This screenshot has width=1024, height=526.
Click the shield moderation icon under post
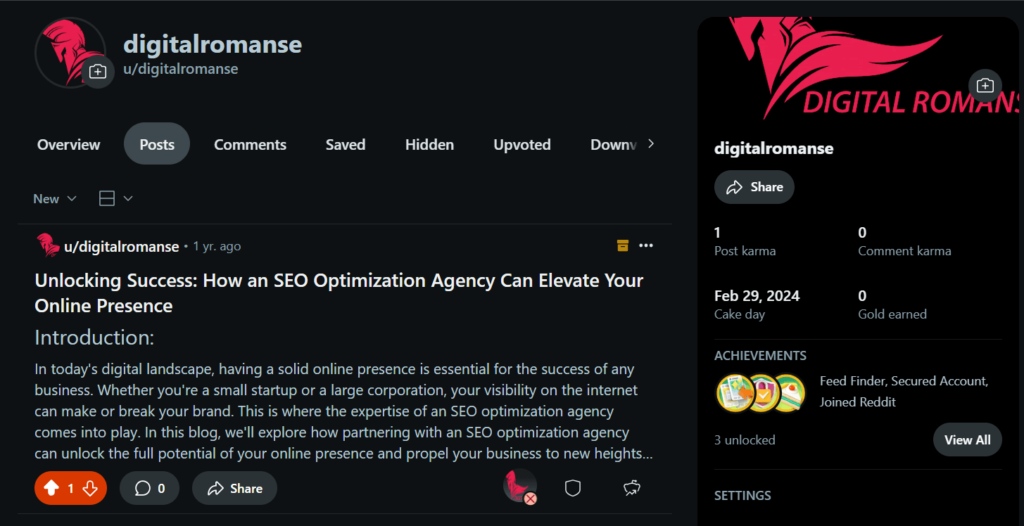coord(573,488)
